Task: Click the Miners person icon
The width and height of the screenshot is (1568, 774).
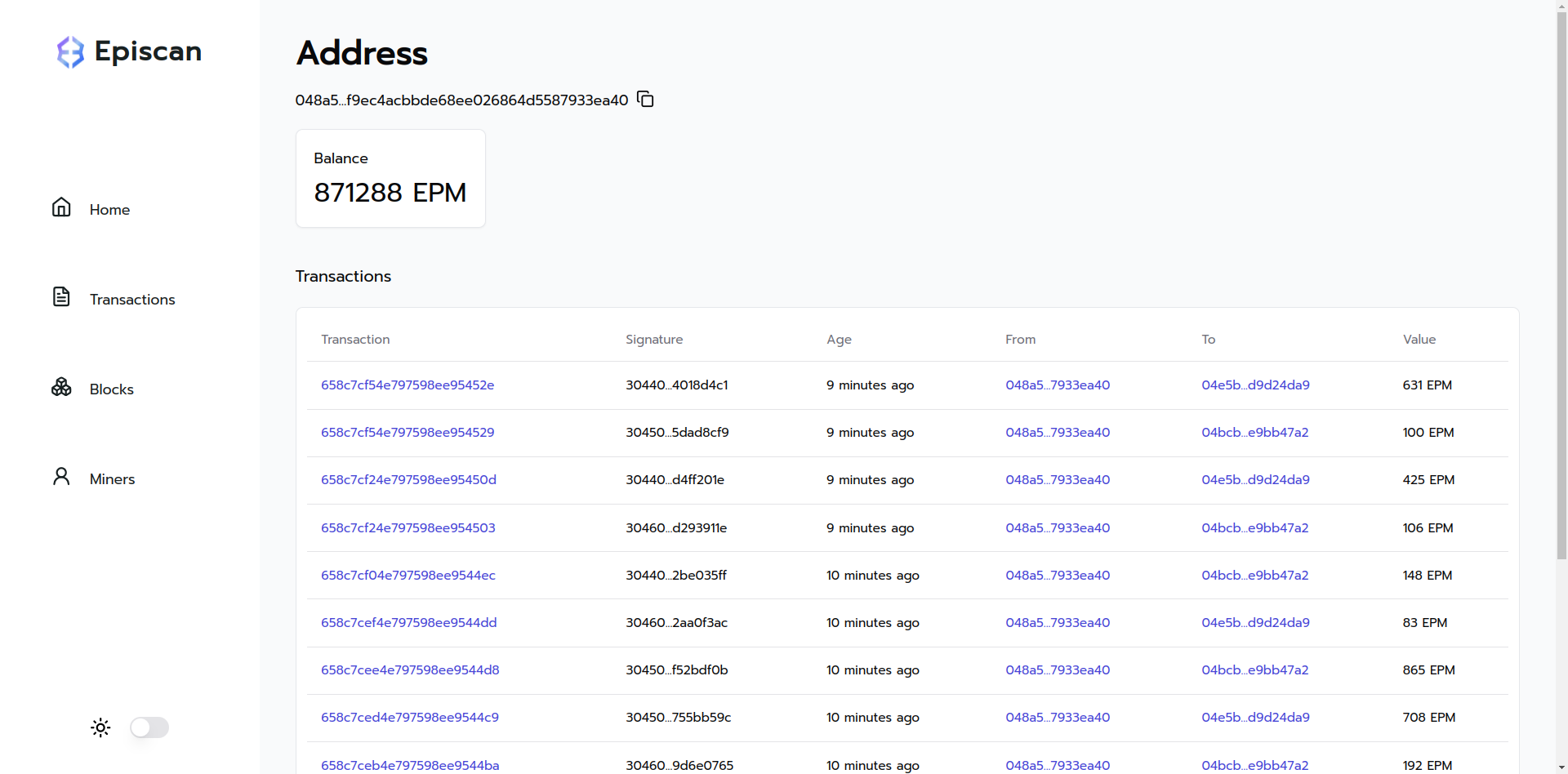Action: pyautogui.click(x=61, y=476)
